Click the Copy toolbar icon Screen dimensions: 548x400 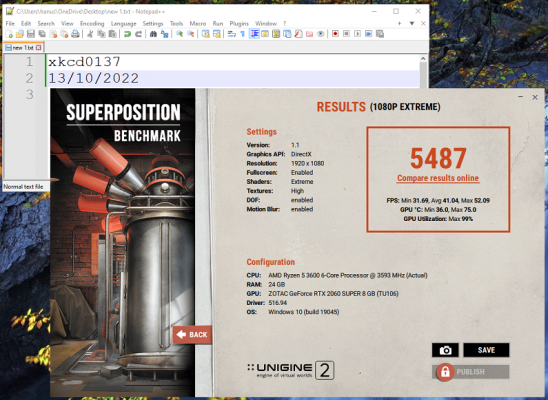pos(101,34)
